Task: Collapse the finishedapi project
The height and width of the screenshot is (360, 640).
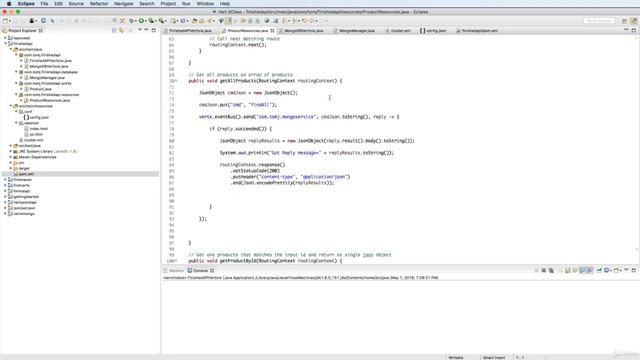Action: (x=5, y=44)
